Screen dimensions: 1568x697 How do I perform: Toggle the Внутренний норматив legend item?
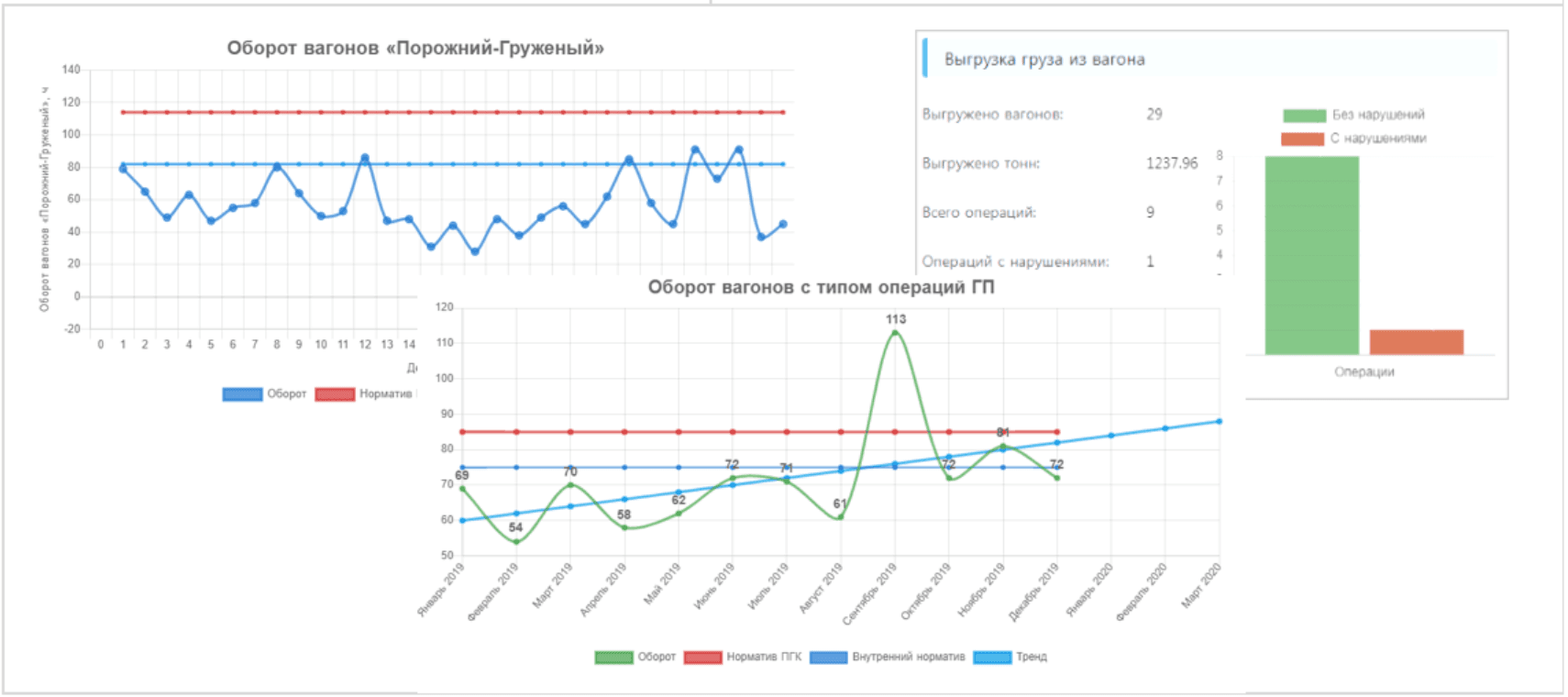pos(888,657)
